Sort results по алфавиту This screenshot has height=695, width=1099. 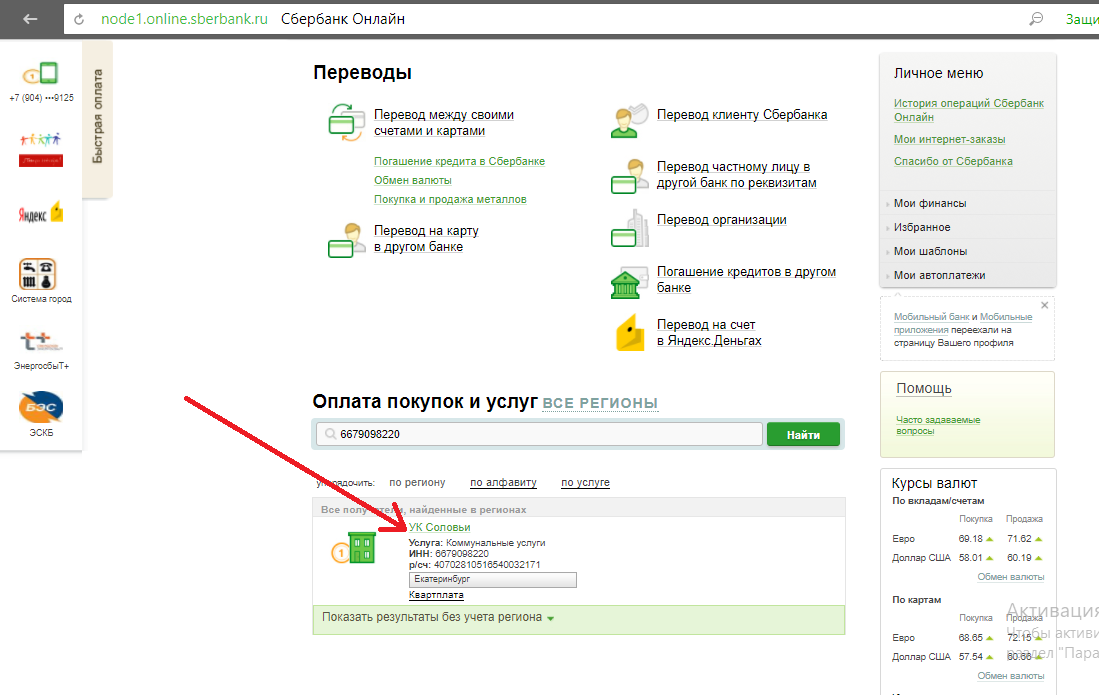(x=503, y=483)
